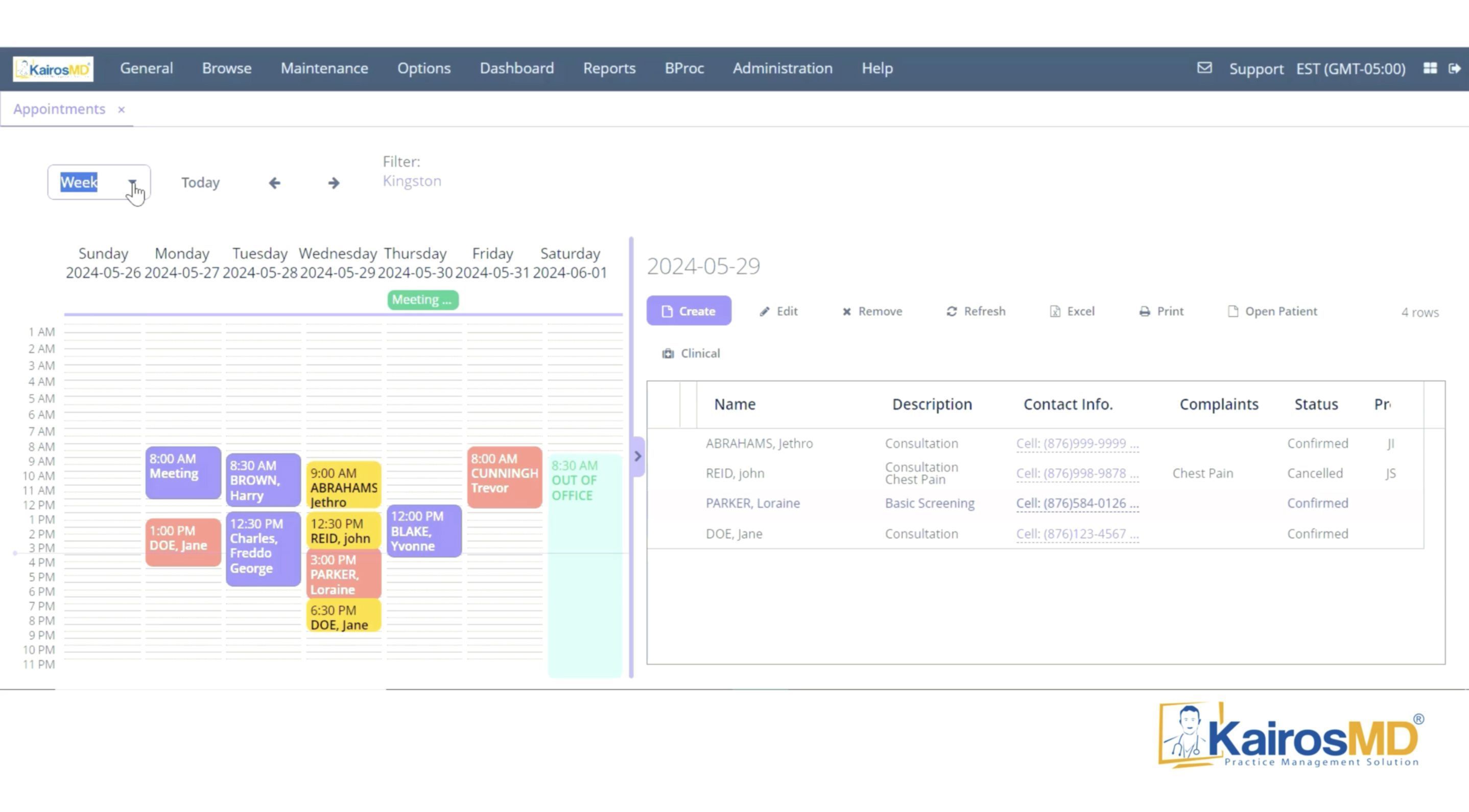The image size is (1469, 812).
Task: Click the mail envelope icon in header
Action: (x=1204, y=68)
